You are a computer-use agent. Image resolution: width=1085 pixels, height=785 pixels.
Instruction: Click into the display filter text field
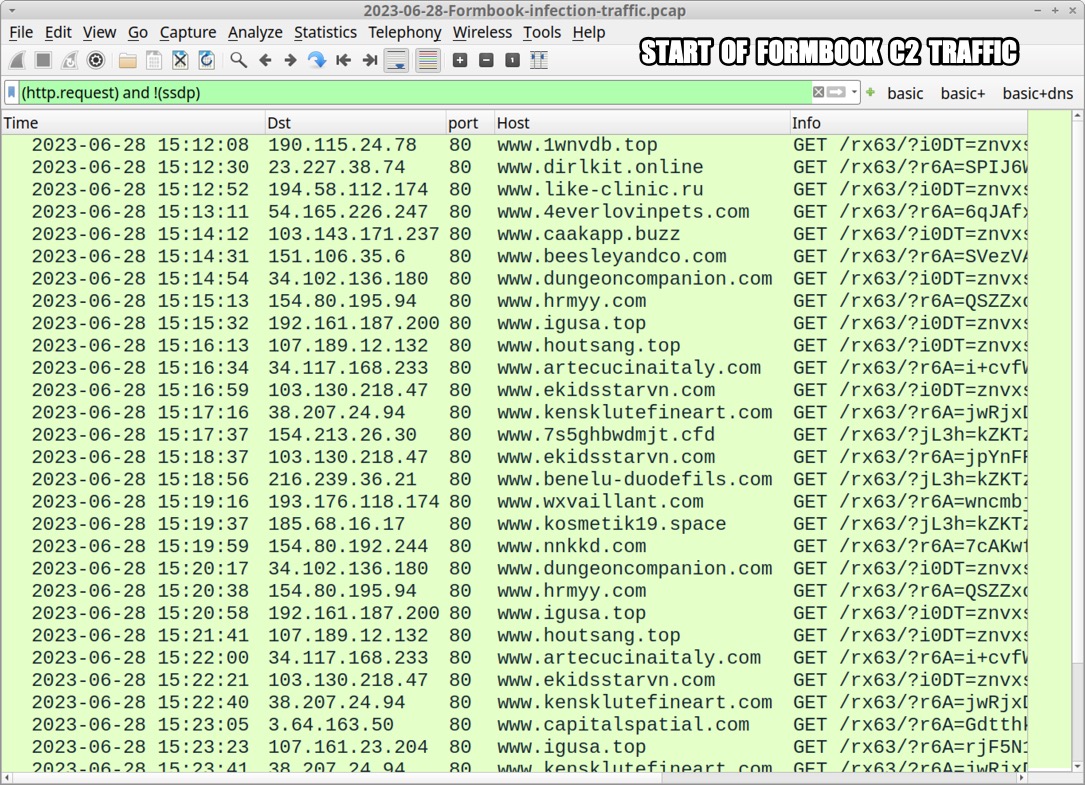click(x=415, y=92)
